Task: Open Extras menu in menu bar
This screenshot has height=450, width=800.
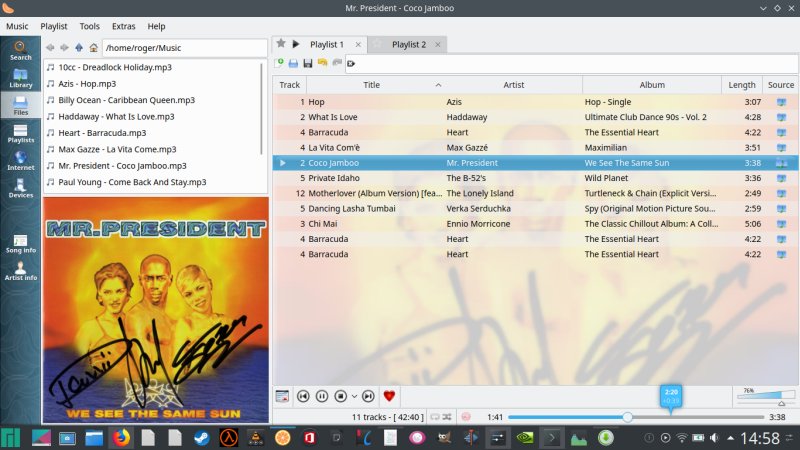Action: [124, 26]
